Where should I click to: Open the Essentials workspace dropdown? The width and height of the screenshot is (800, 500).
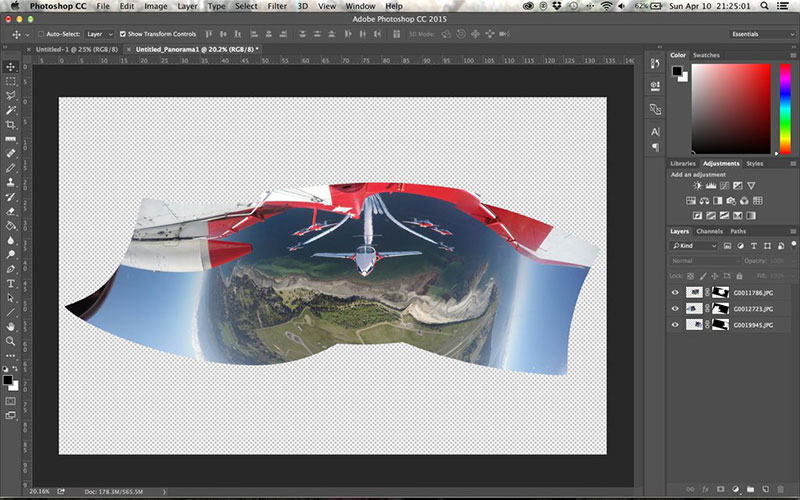[x=762, y=34]
